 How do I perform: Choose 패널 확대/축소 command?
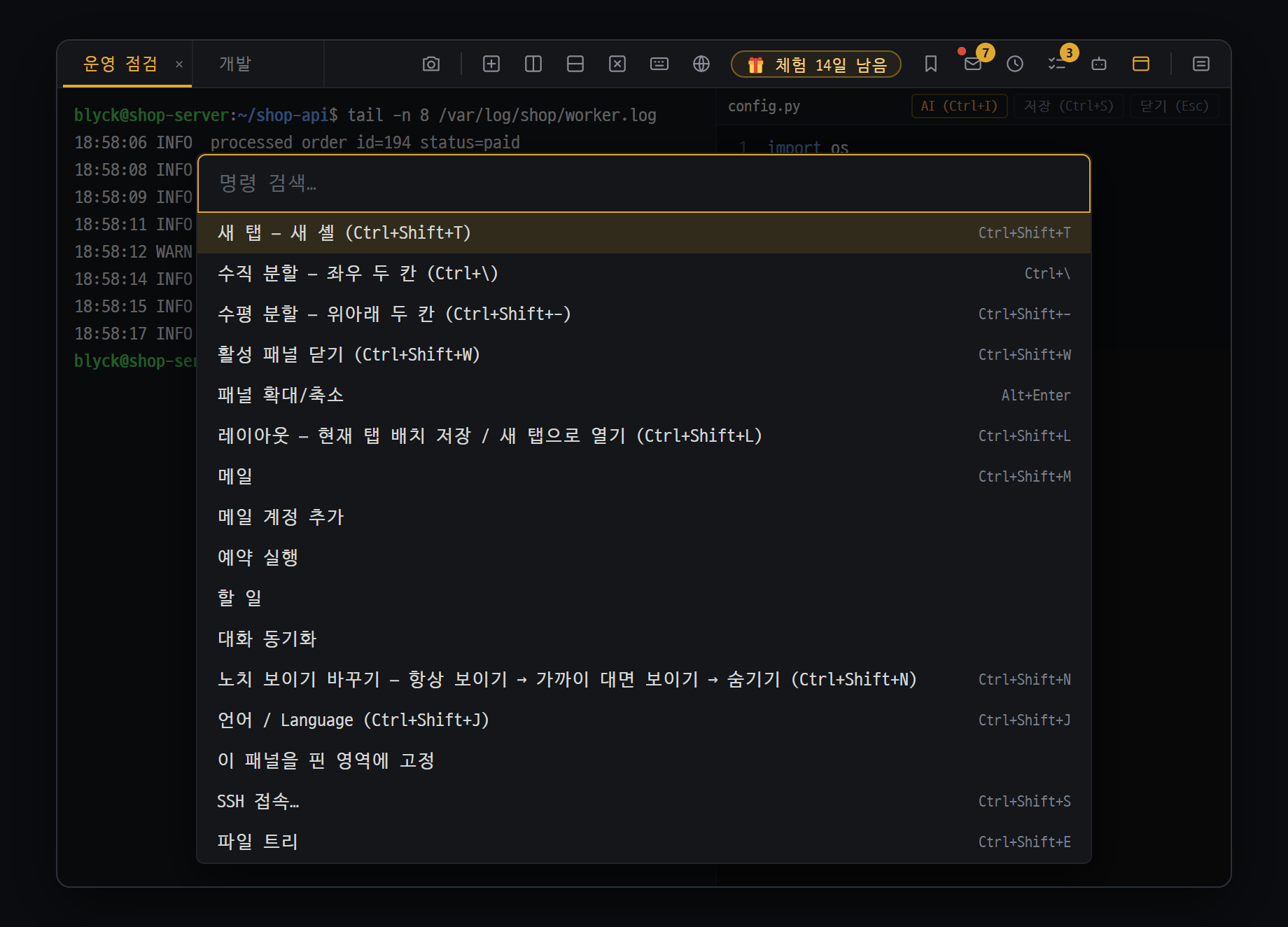[644, 395]
